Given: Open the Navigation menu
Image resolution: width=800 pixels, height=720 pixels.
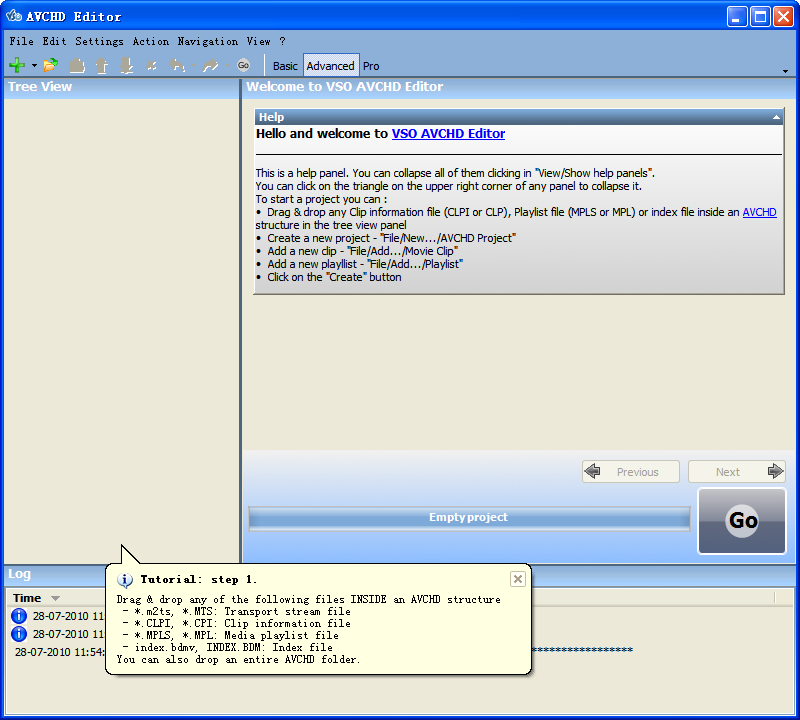Looking at the screenshot, I should pyautogui.click(x=207, y=41).
